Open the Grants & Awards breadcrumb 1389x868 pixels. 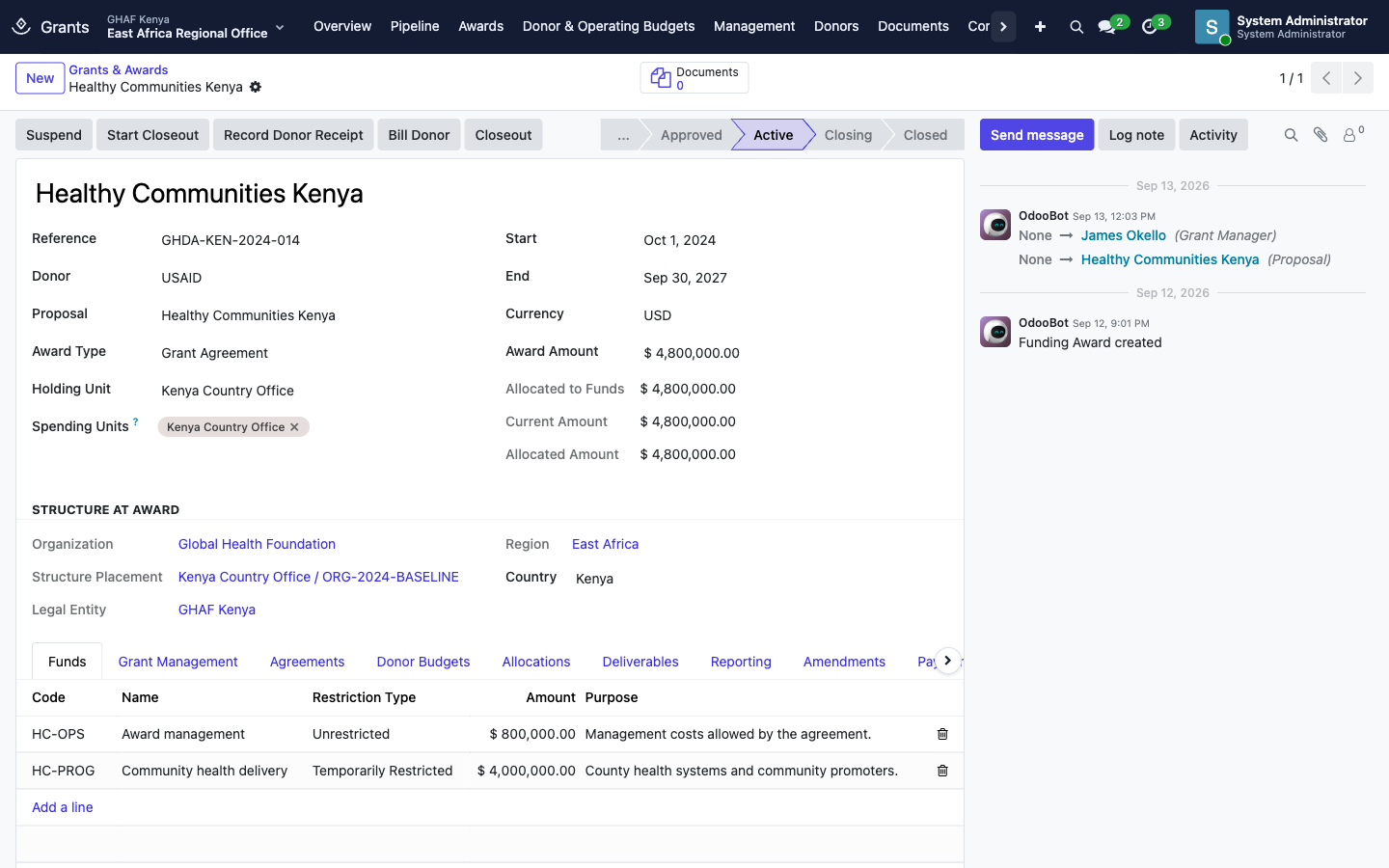(119, 69)
